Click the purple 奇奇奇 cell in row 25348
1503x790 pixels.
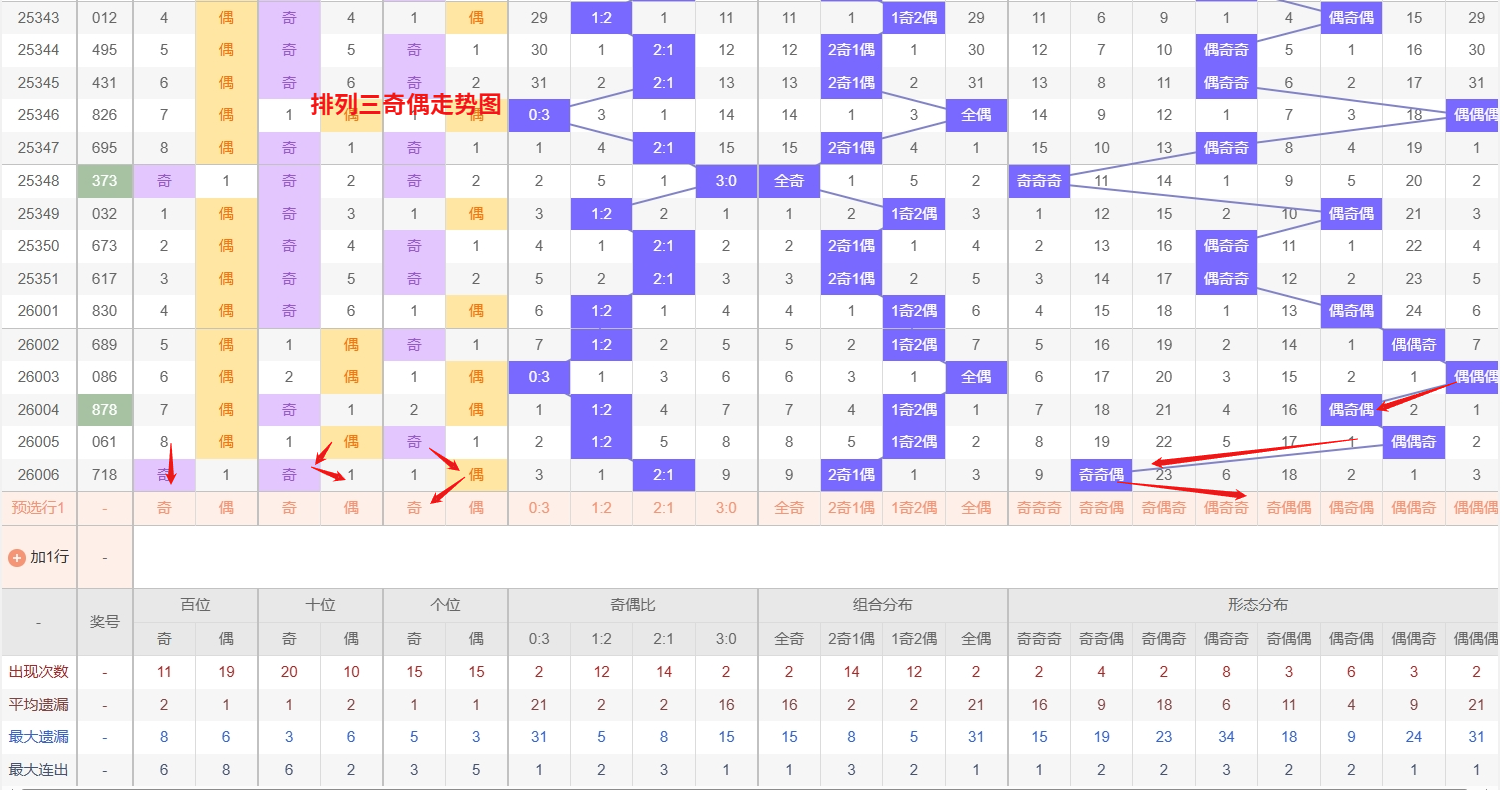1039,181
